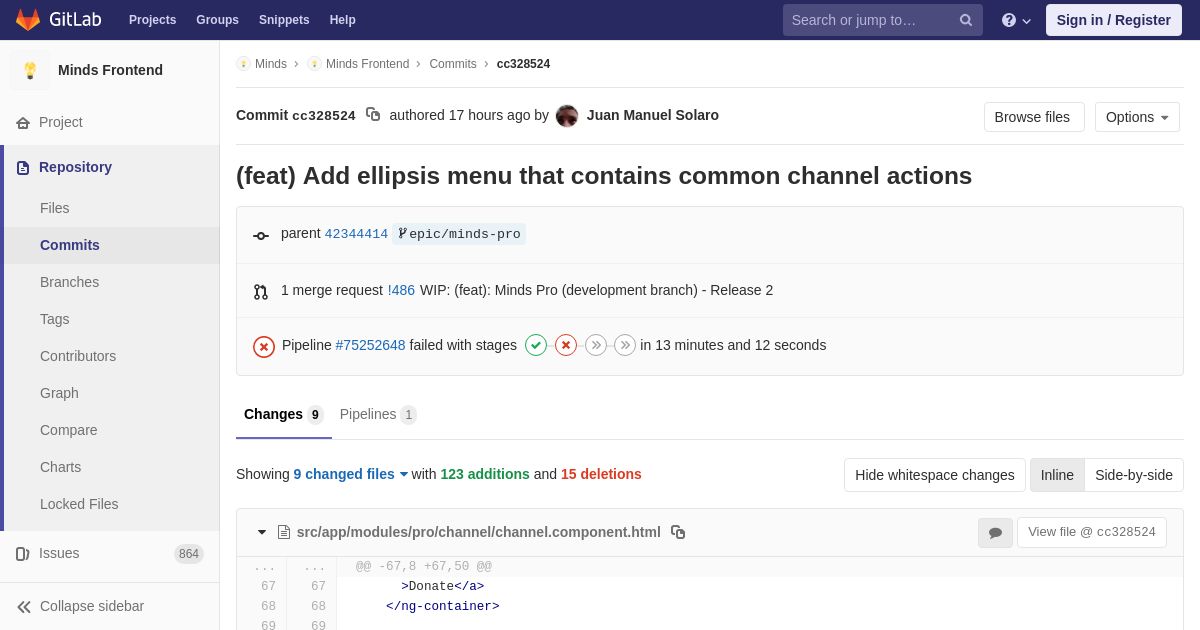Open the Help question mark menu

(1016, 20)
